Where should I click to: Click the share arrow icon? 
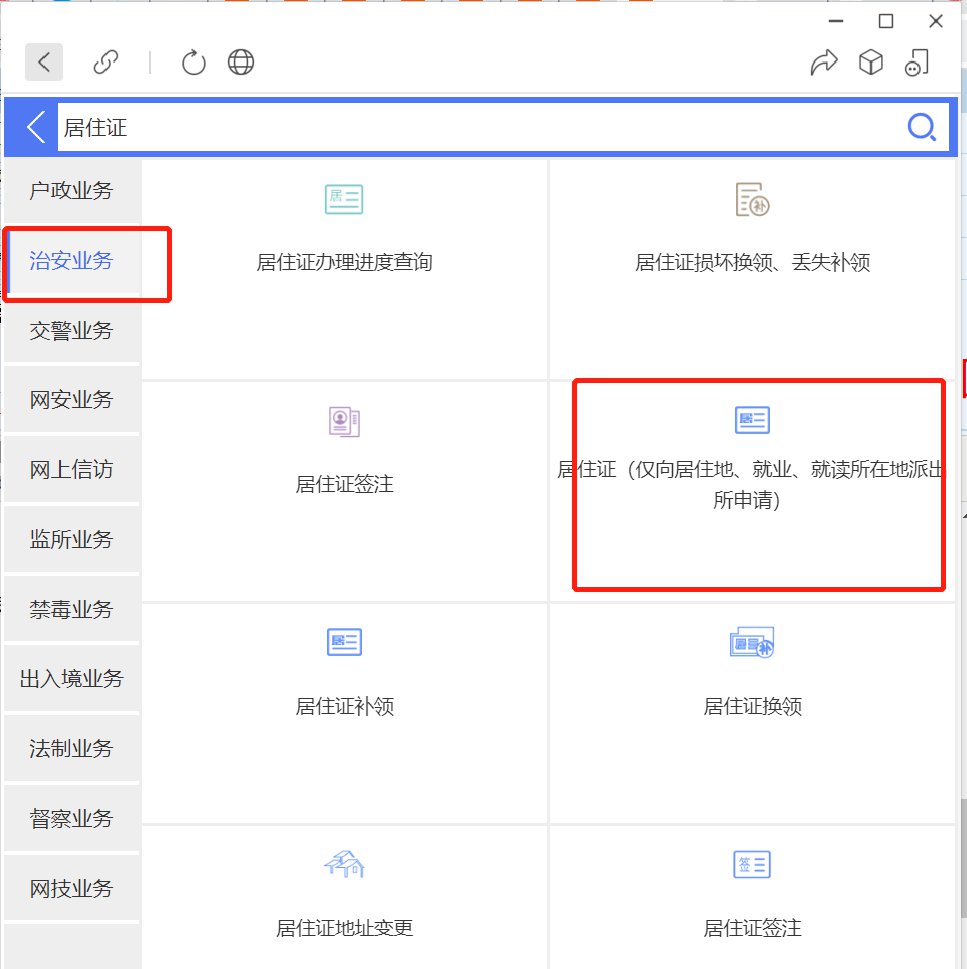point(823,63)
